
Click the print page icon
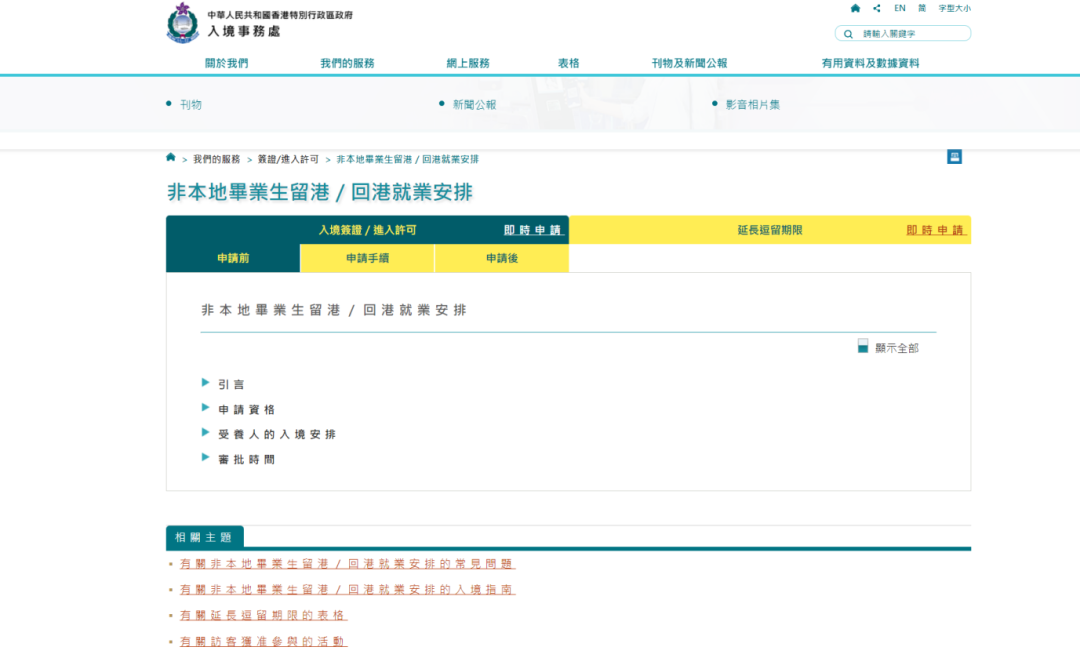[954, 157]
